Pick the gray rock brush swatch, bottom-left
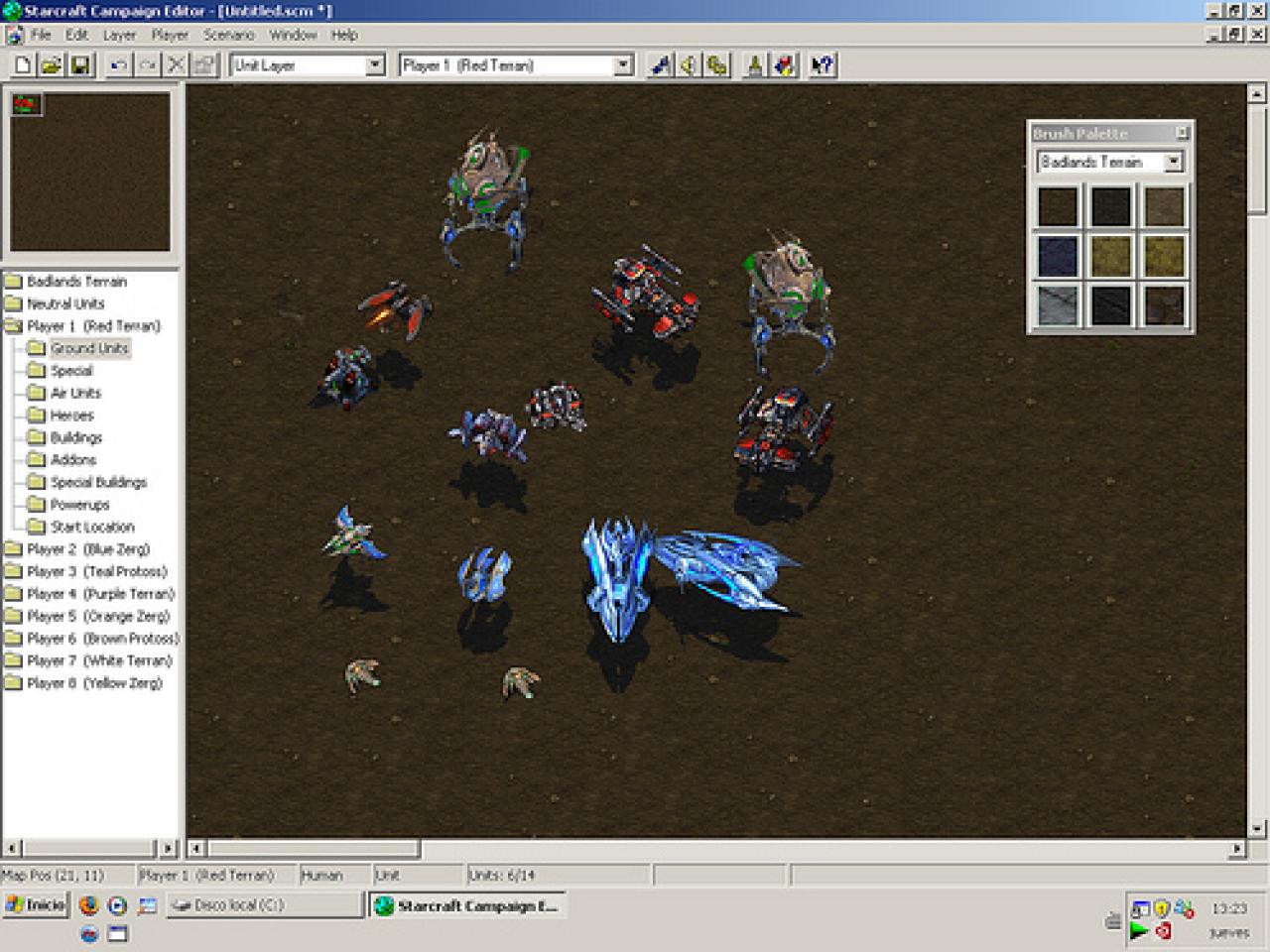The image size is (1270, 952). (1058, 305)
